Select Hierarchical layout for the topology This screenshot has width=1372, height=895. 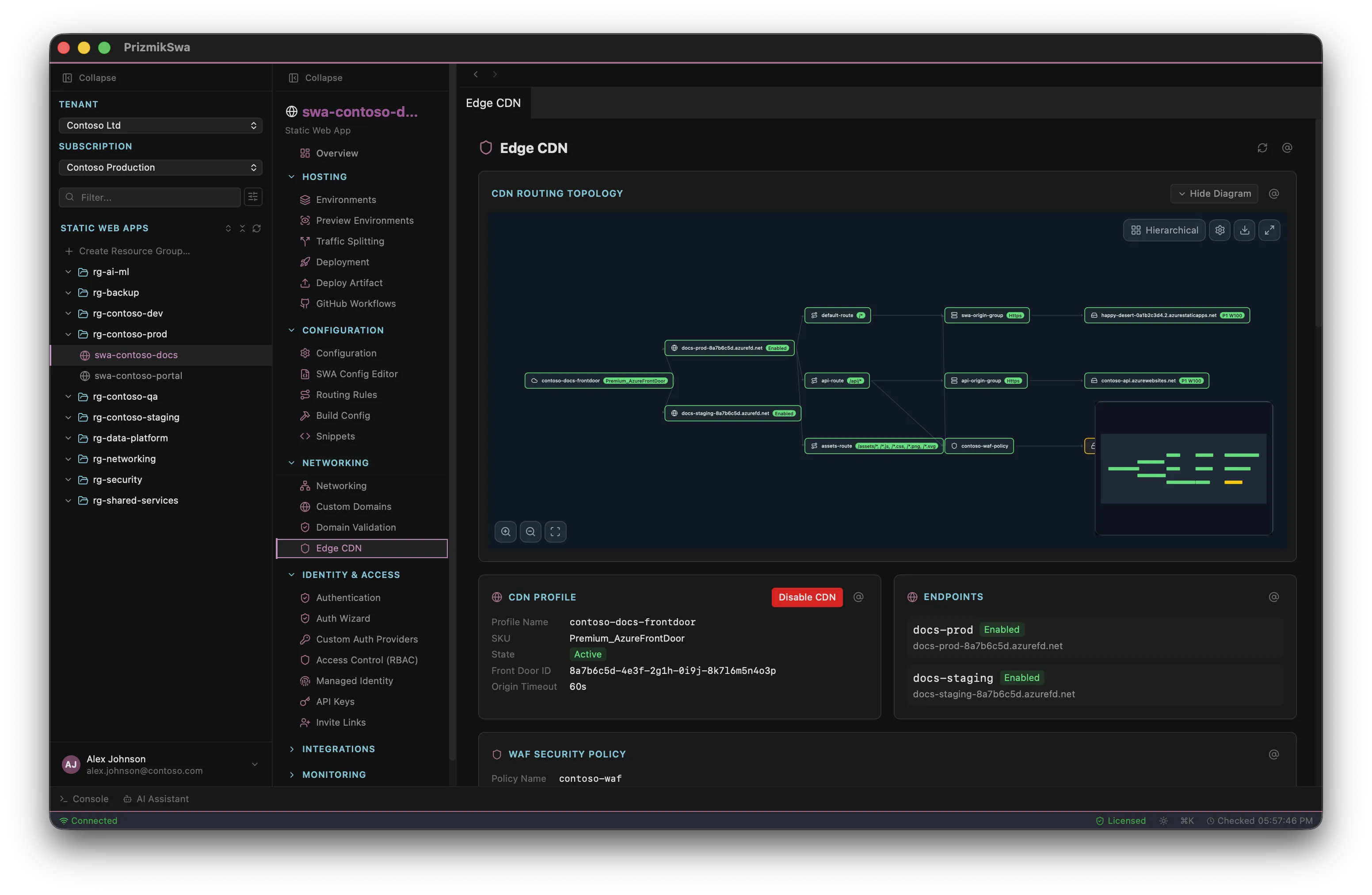click(x=1164, y=229)
